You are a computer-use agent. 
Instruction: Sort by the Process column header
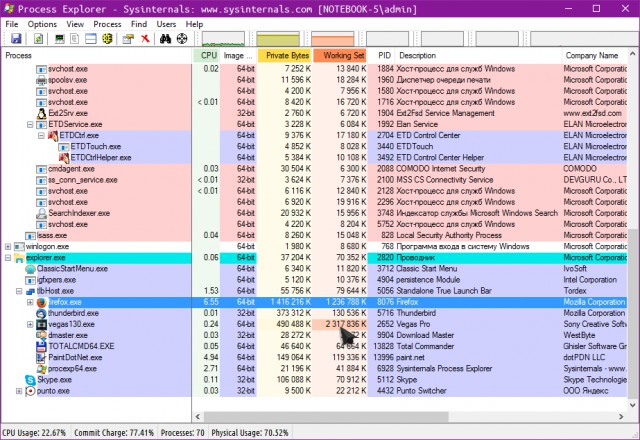(96, 56)
